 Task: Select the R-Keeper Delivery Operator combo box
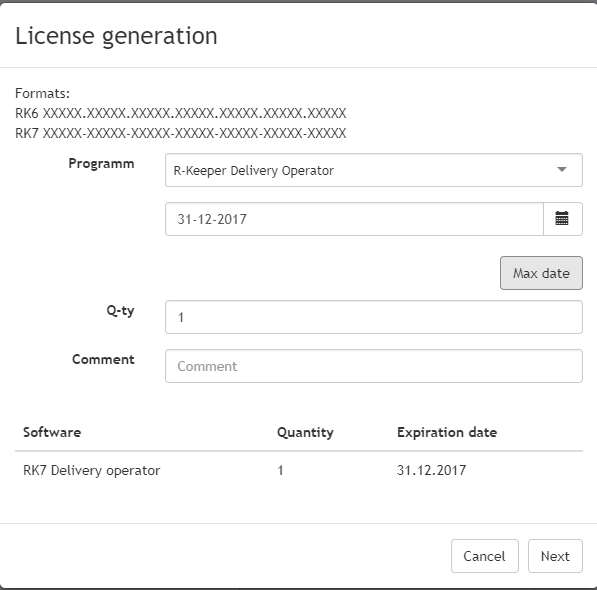click(374, 170)
